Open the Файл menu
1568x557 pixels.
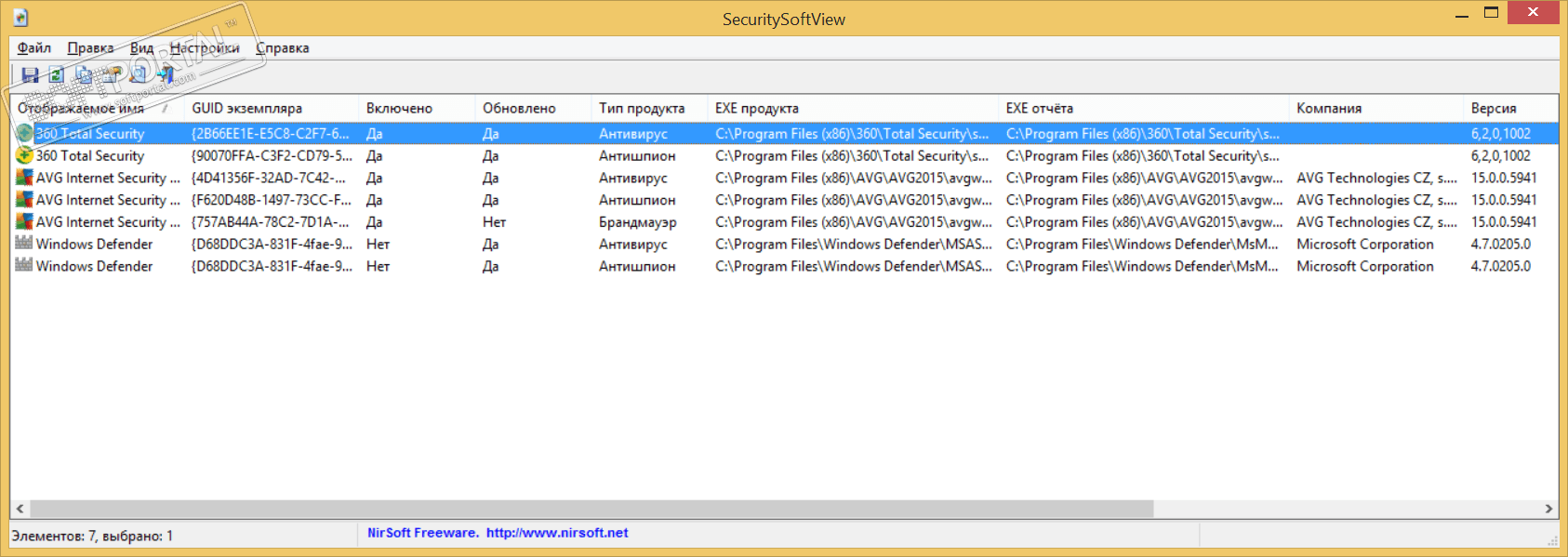(x=33, y=48)
